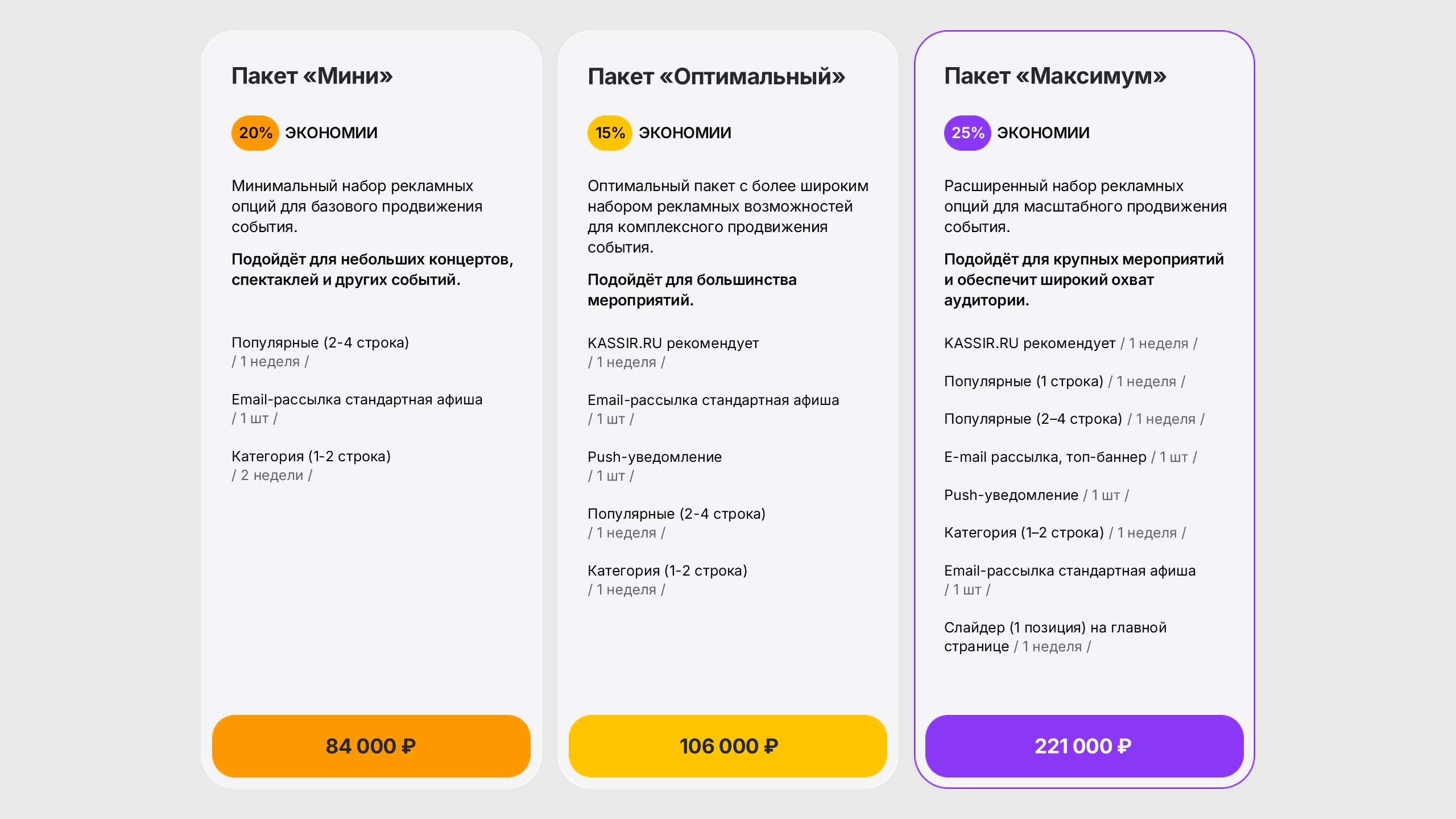Select the Пакет «Оптимальный» heading
Image resolution: width=1456 pixels, height=819 pixels.
pos(717,76)
